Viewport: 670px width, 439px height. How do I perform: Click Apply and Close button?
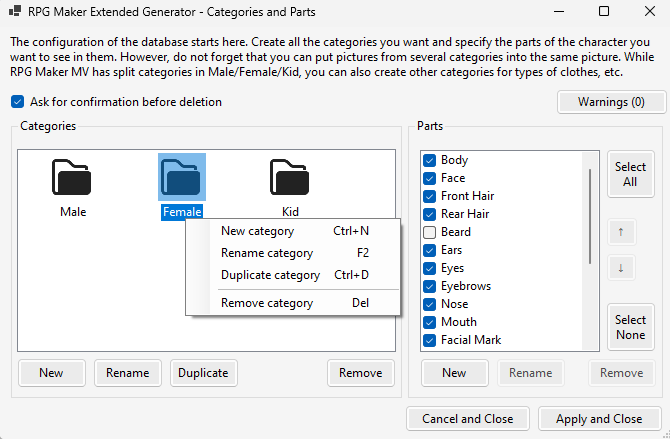599,418
